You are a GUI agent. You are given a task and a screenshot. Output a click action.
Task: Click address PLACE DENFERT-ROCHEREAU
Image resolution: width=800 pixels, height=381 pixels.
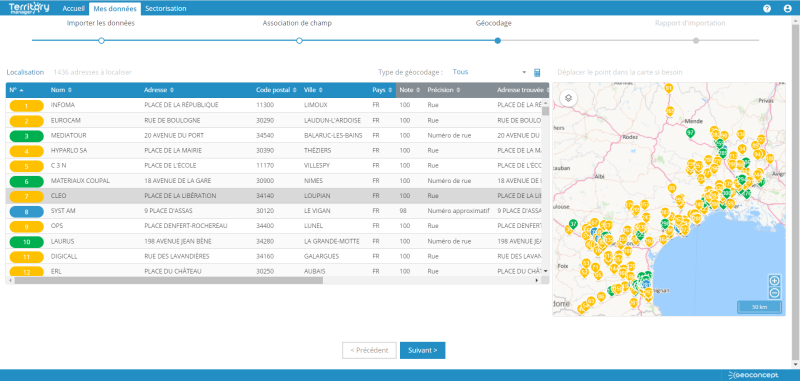tap(186, 226)
